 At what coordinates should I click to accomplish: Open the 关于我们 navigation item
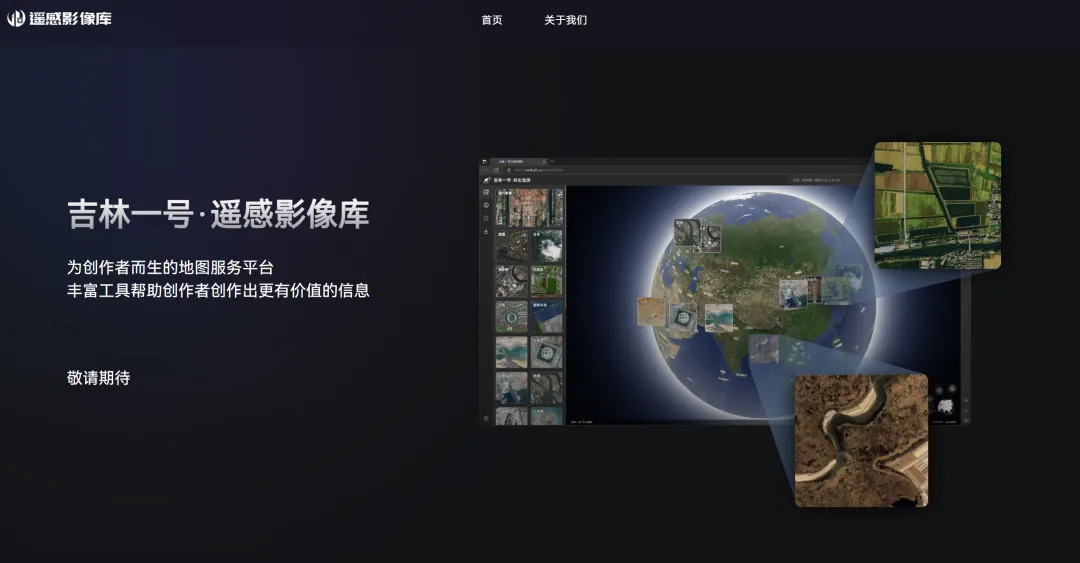[x=565, y=20]
